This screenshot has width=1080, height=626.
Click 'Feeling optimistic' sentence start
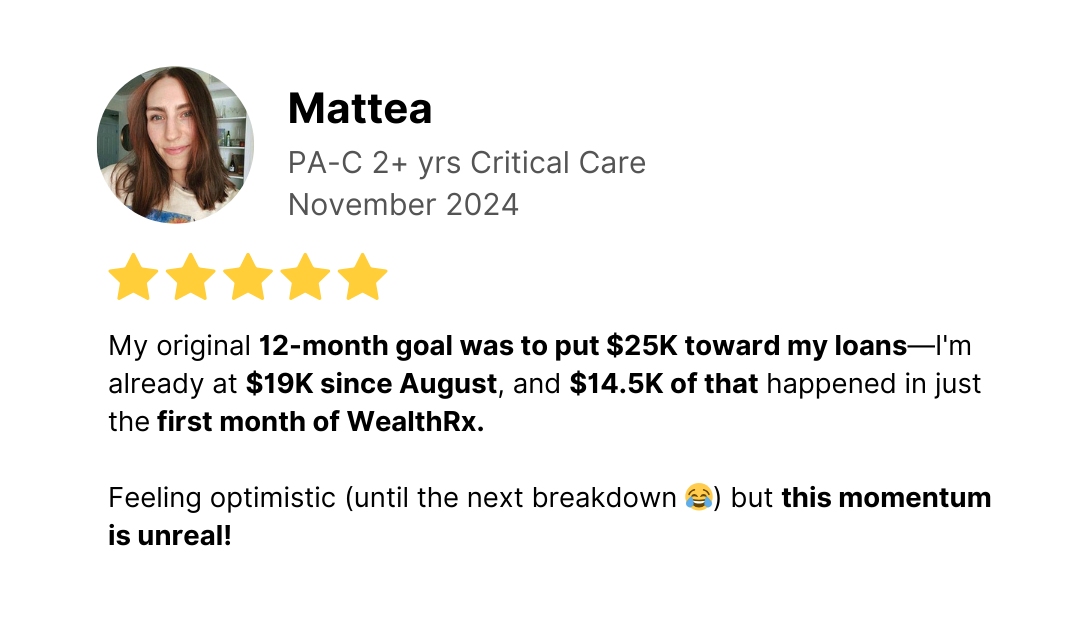coord(222,498)
